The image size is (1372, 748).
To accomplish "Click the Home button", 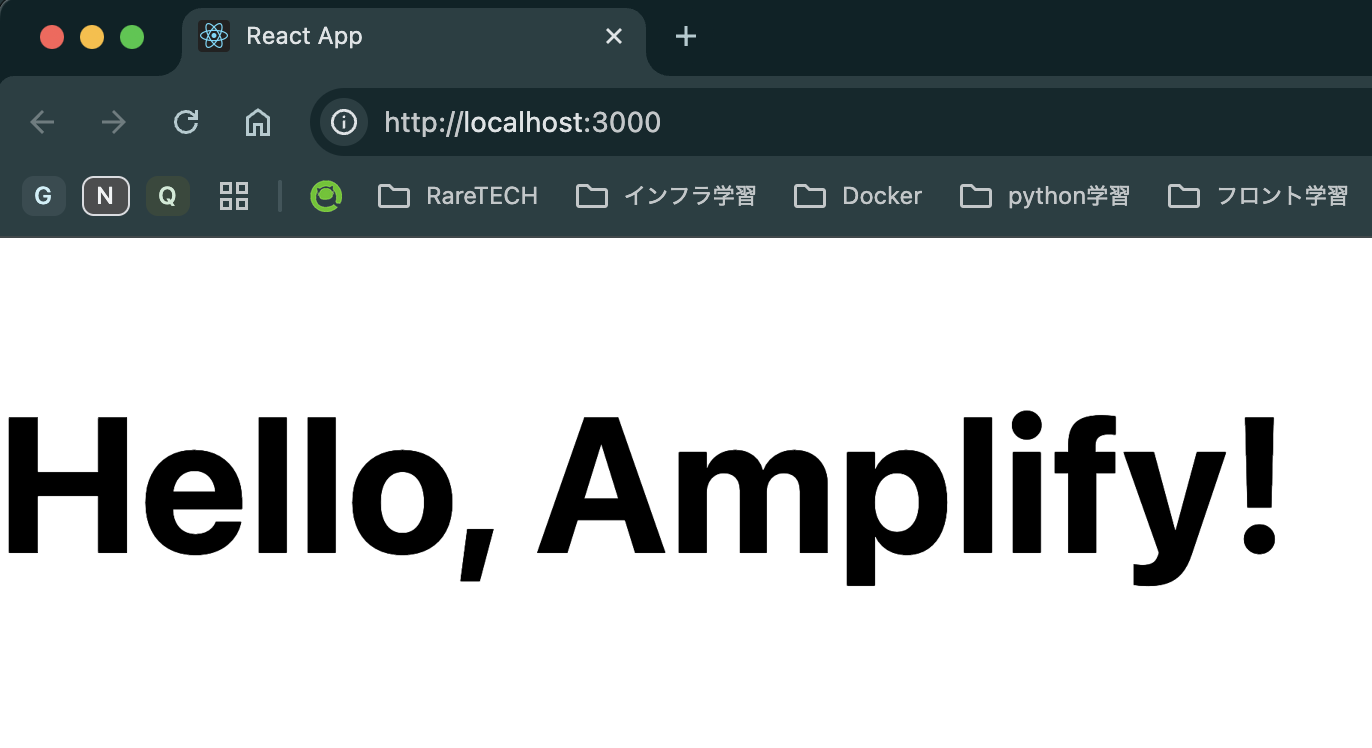I will pyautogui.click(x=257, y=122).
